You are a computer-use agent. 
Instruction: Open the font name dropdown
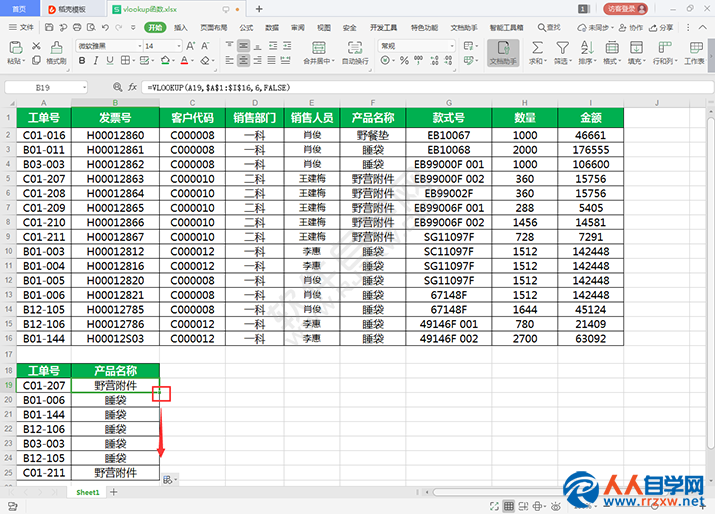point(140,46)
